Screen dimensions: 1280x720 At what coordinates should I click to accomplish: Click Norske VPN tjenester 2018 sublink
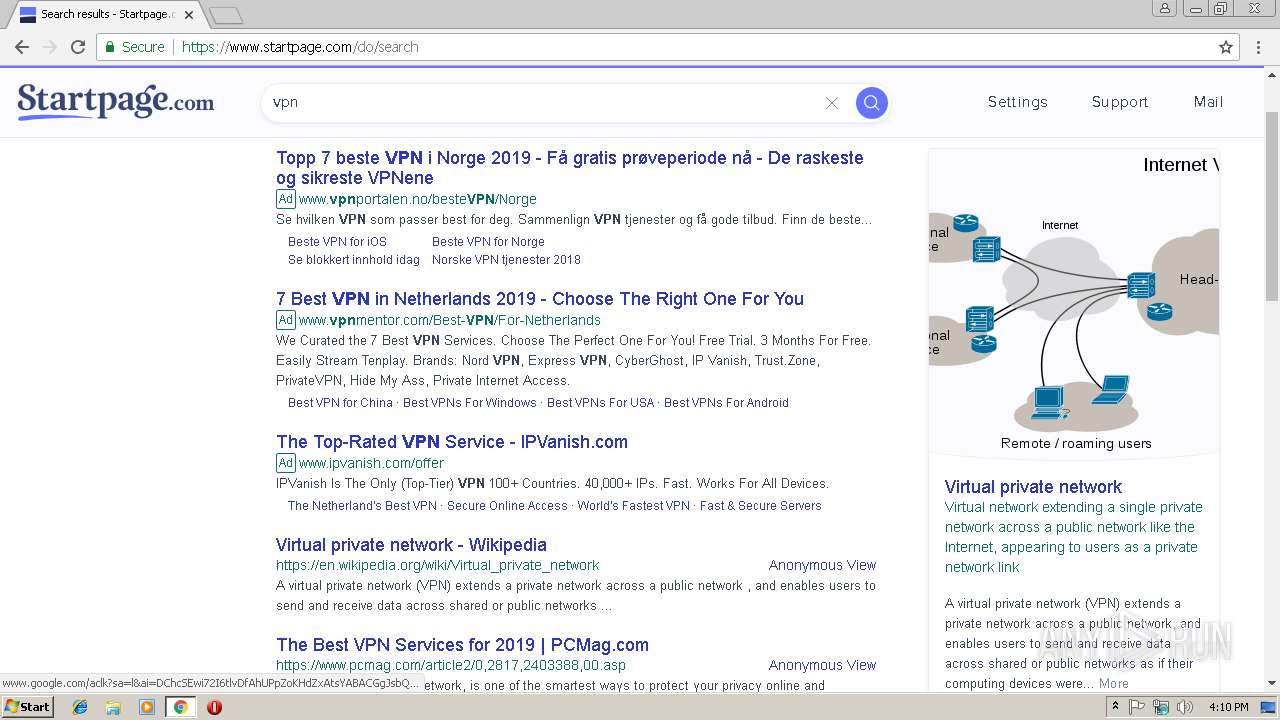[506, 260]
